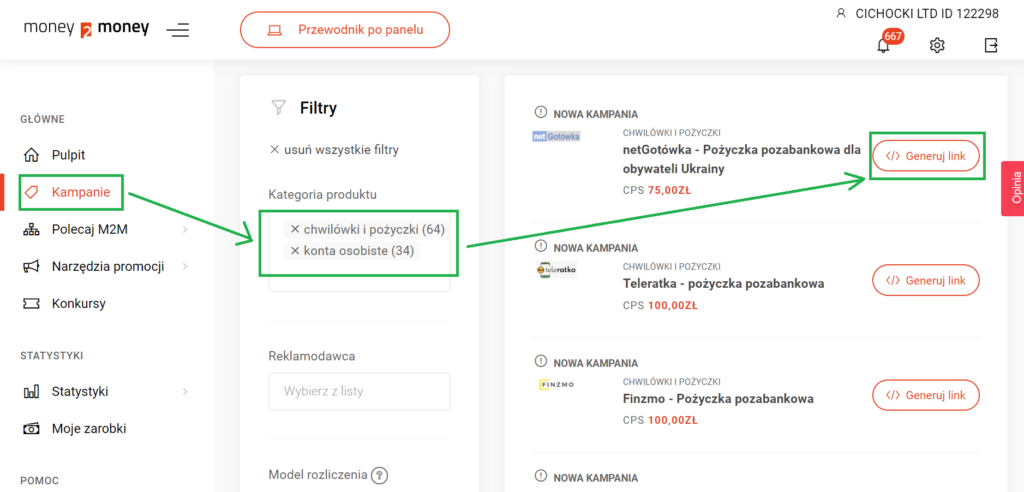Open notifications bell with 667 badge
The image size is (1024, 492).
click(883, 44)
